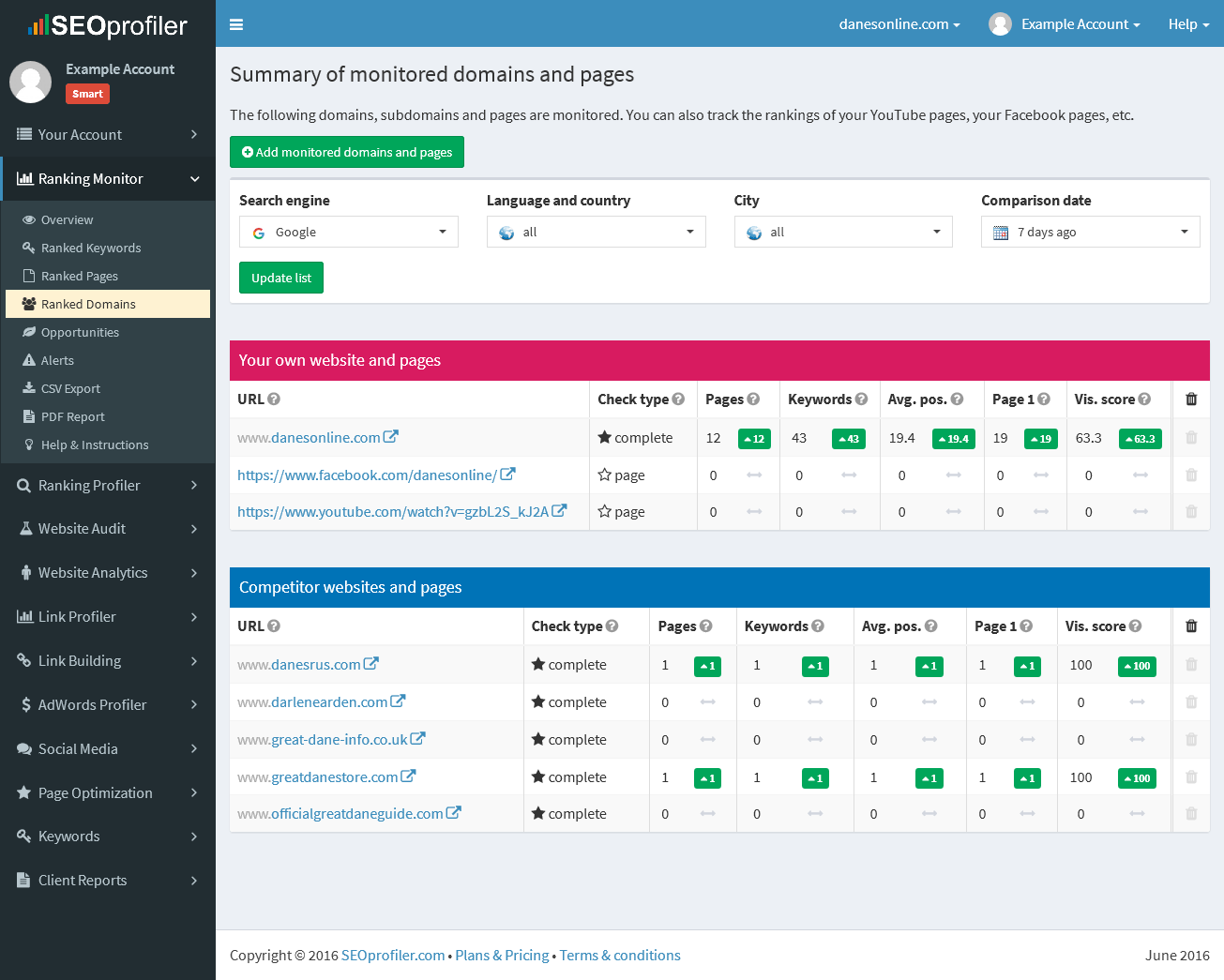The width and height of the screenshot is (1224, 980).
Task: Click the Update list button
Action: tap(280, 278)
